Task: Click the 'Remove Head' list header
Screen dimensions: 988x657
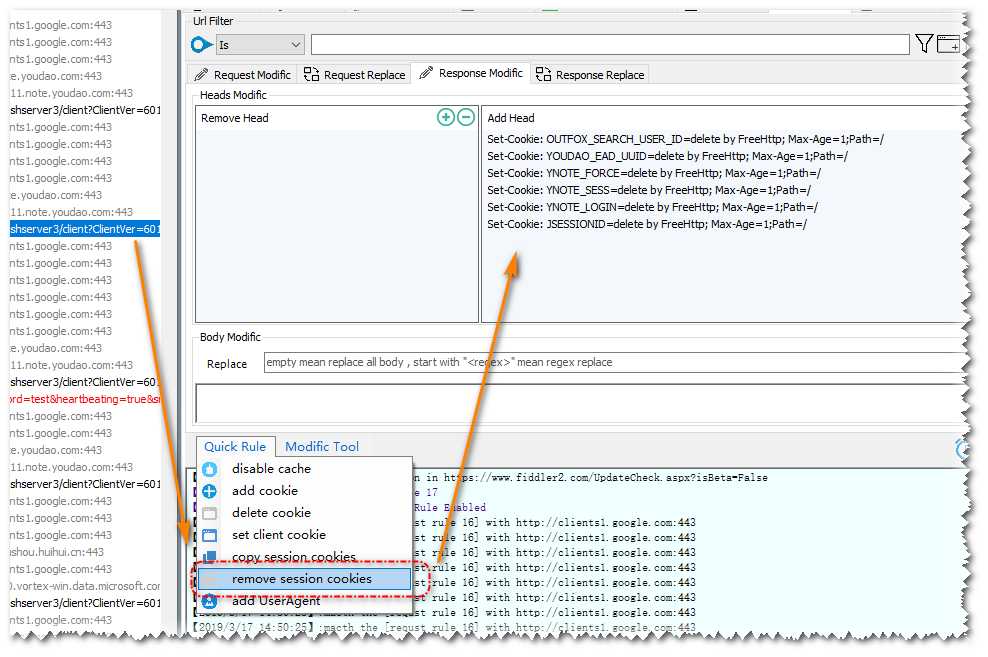Action: (x=234, y=118)
